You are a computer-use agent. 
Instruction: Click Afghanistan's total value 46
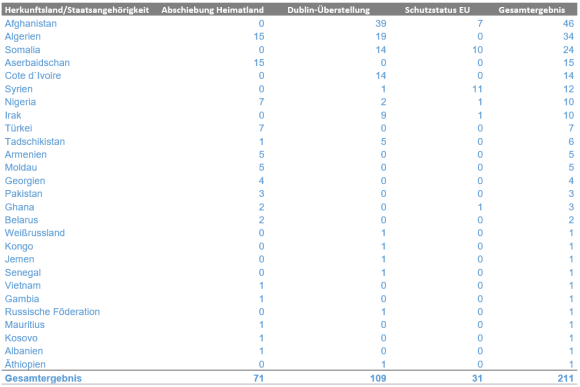(x=569, y=24)
